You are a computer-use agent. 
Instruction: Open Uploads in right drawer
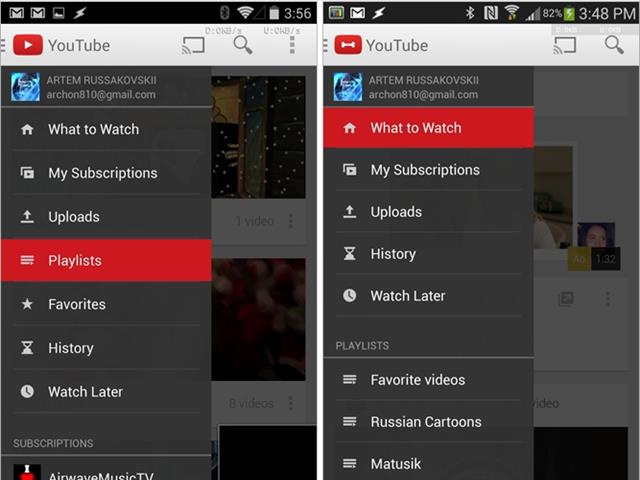click(x=429, y=211)
